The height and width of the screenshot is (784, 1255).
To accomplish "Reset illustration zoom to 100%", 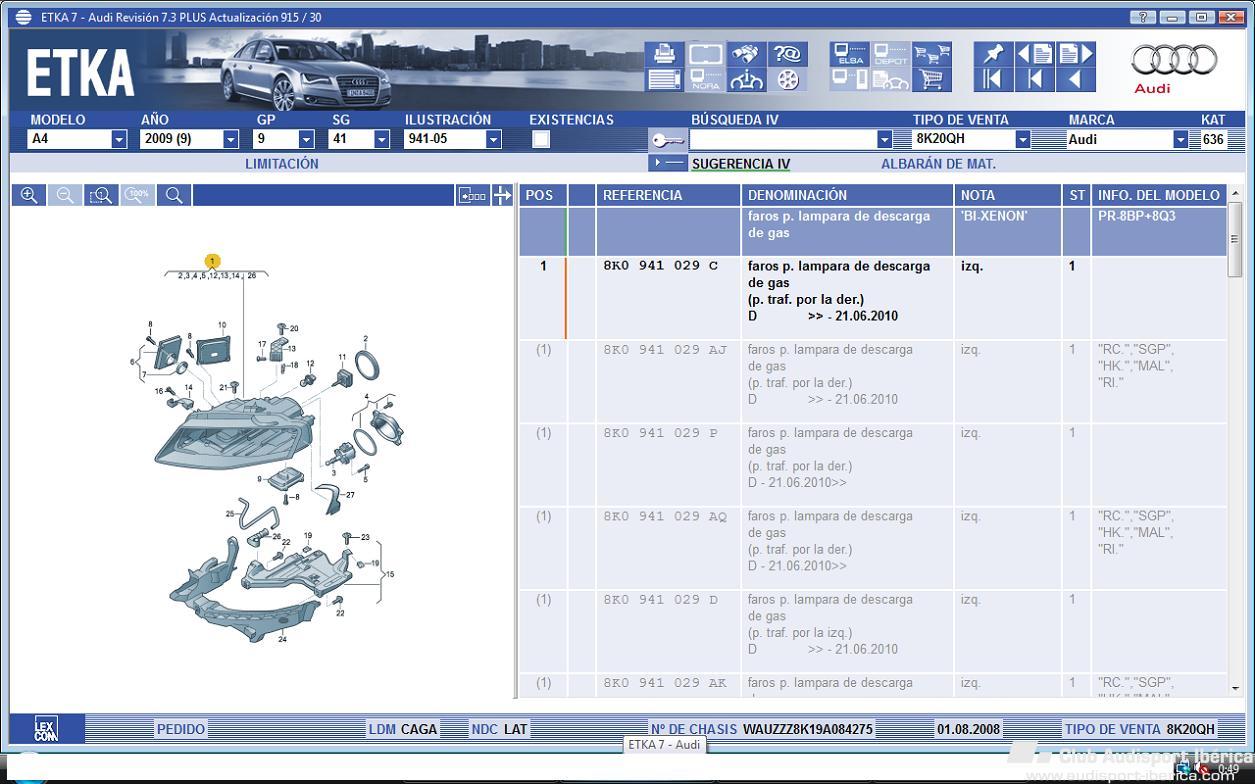I will (x=138, y=196).
